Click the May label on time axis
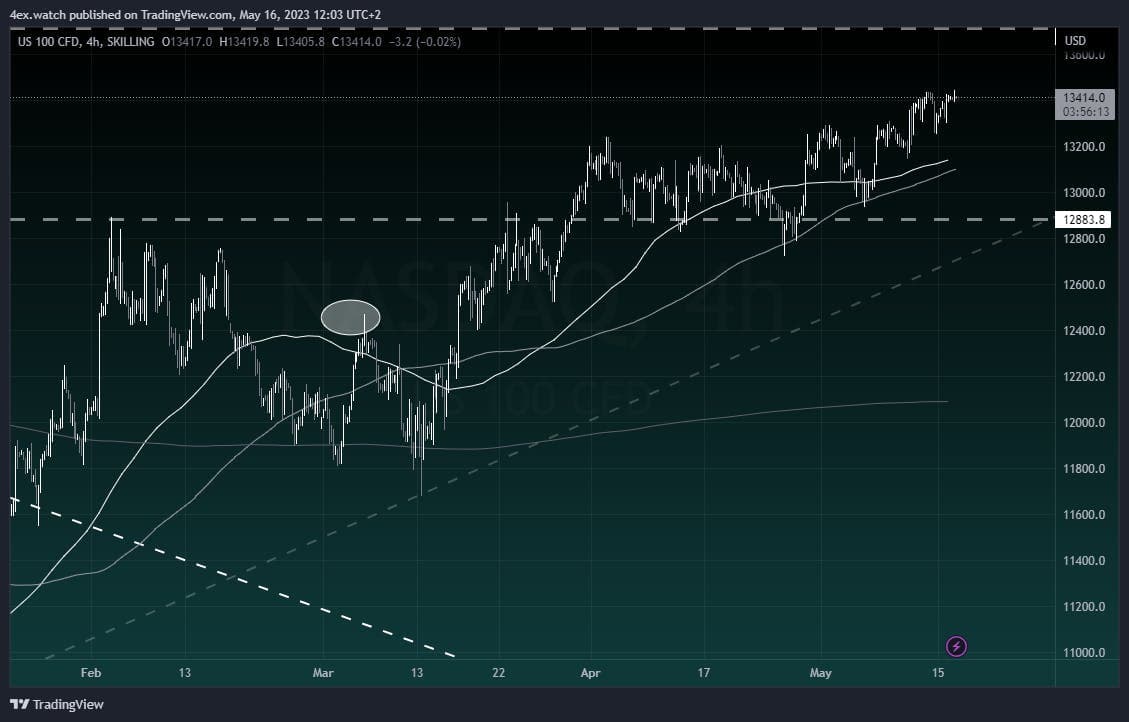 coord(820,673)
